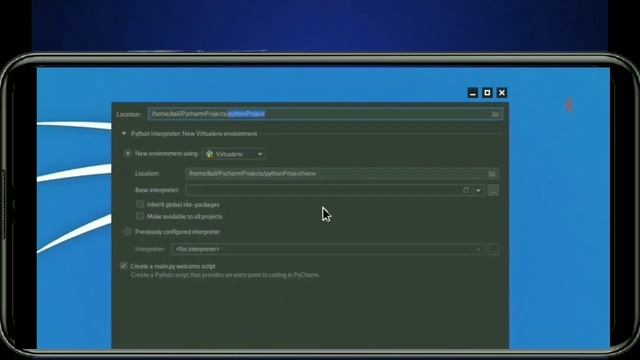The height and width of the screenshot is (360, 640).
Task: Collapse Python Interpreter: New Virtualenv environment section
Action: (x=124, y=133)
